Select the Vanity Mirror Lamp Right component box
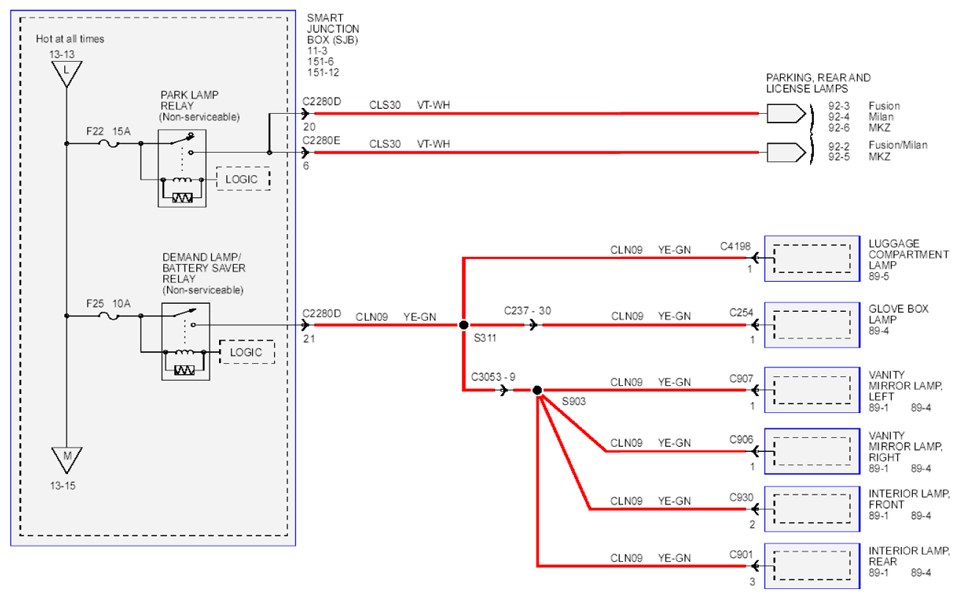 [812, 452]
